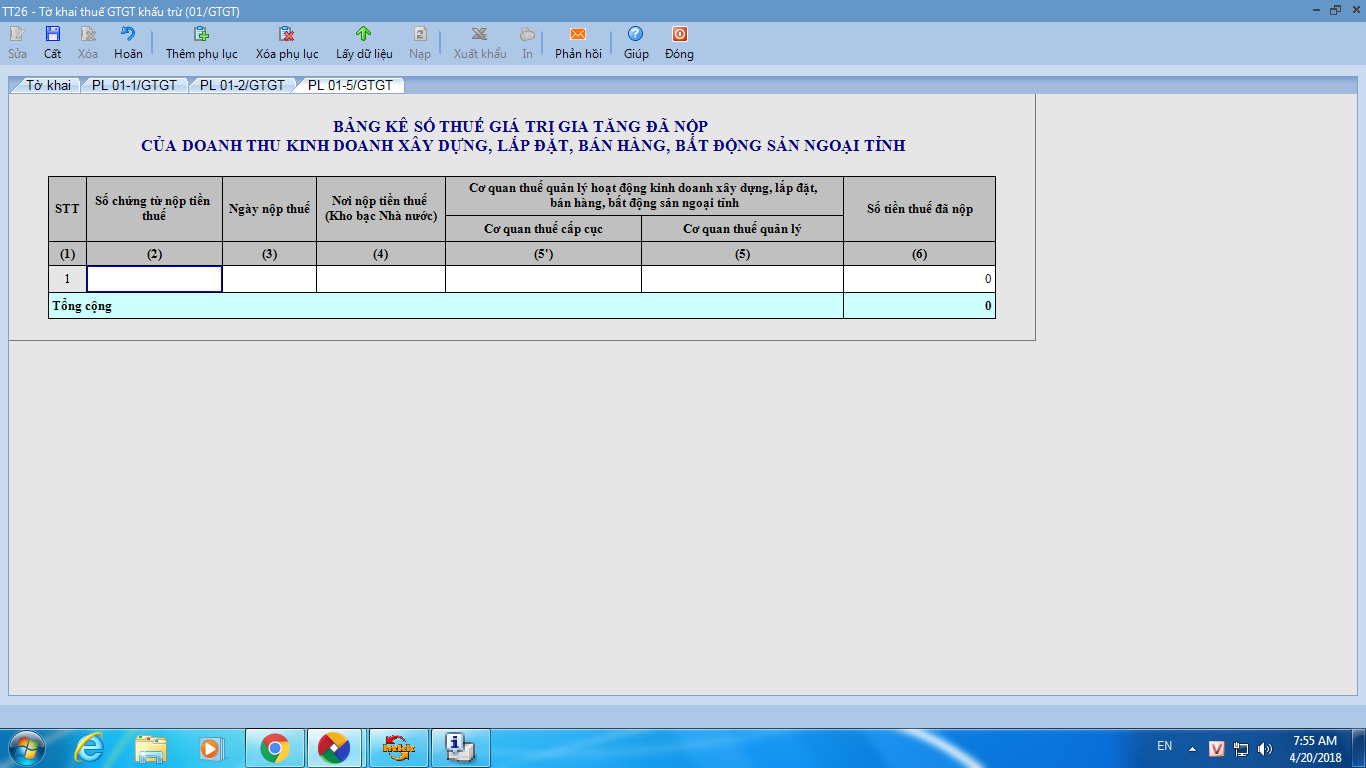Open the media player taskbar icon
Screen dimensions: 1366x768
point(210,748)
